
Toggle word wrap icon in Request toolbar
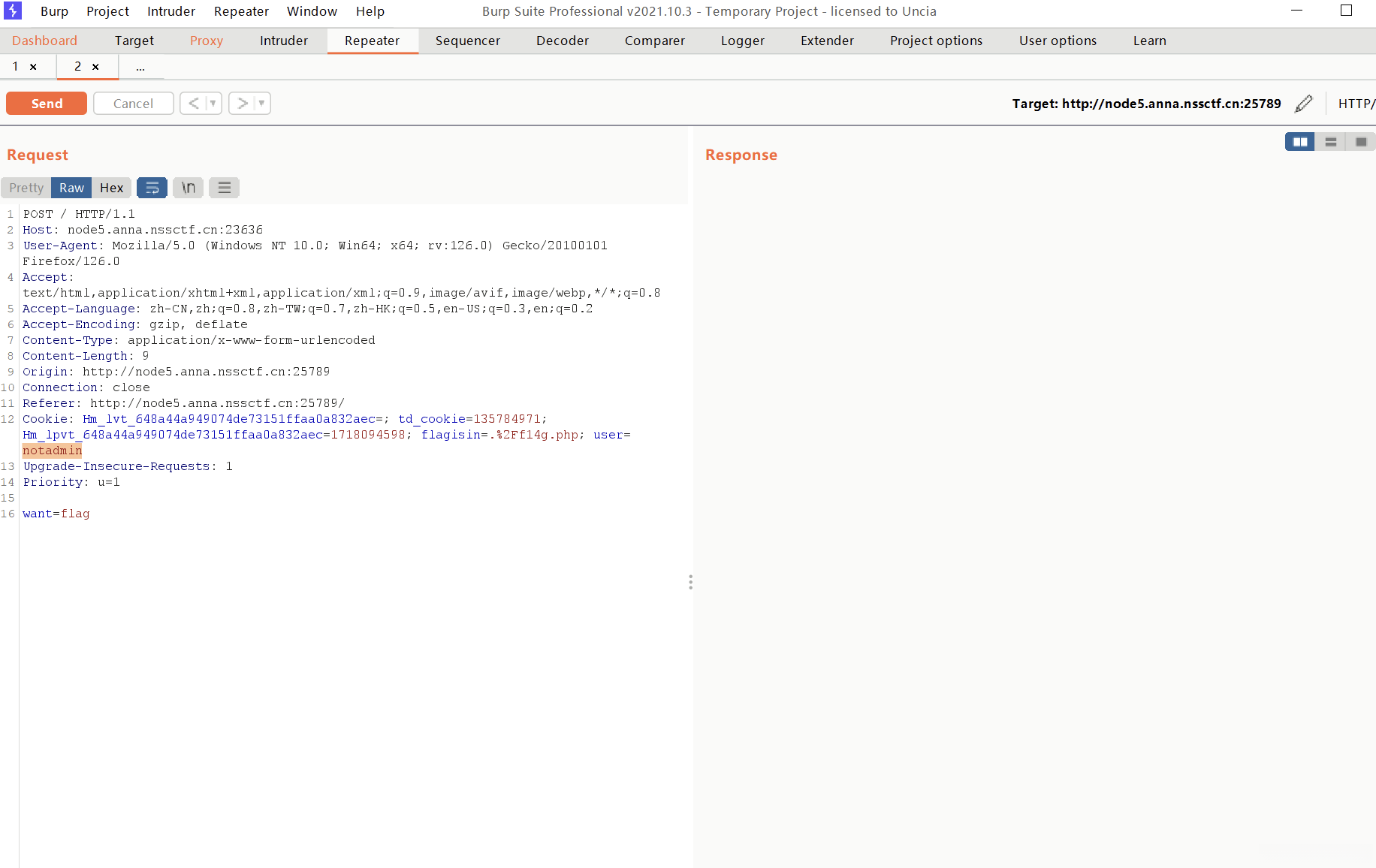152,188
